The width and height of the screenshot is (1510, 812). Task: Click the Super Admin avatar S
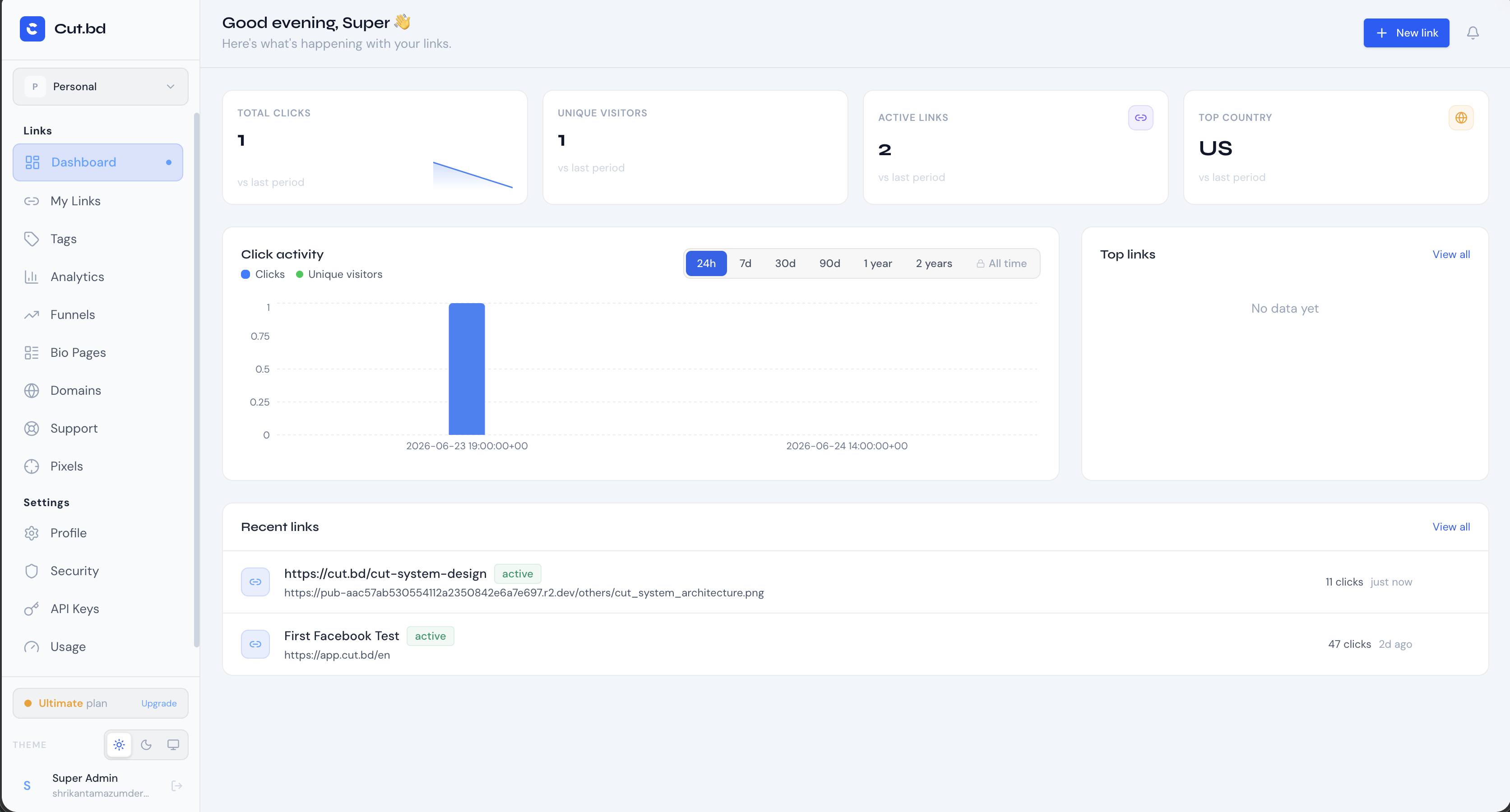coord(27,786)
